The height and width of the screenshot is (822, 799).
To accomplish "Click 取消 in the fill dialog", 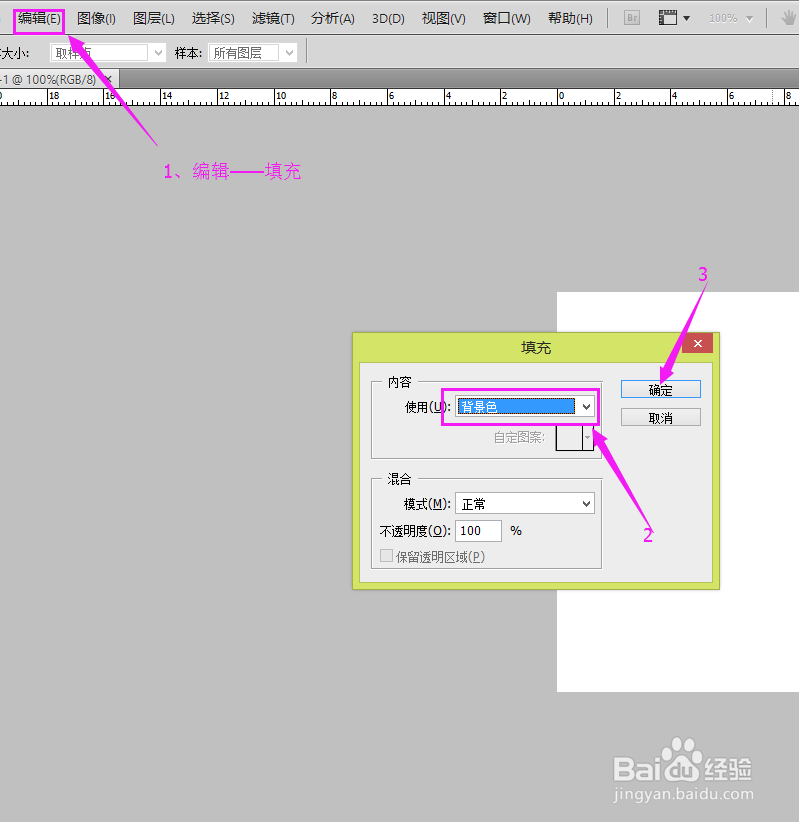I will tap(661, 418).
